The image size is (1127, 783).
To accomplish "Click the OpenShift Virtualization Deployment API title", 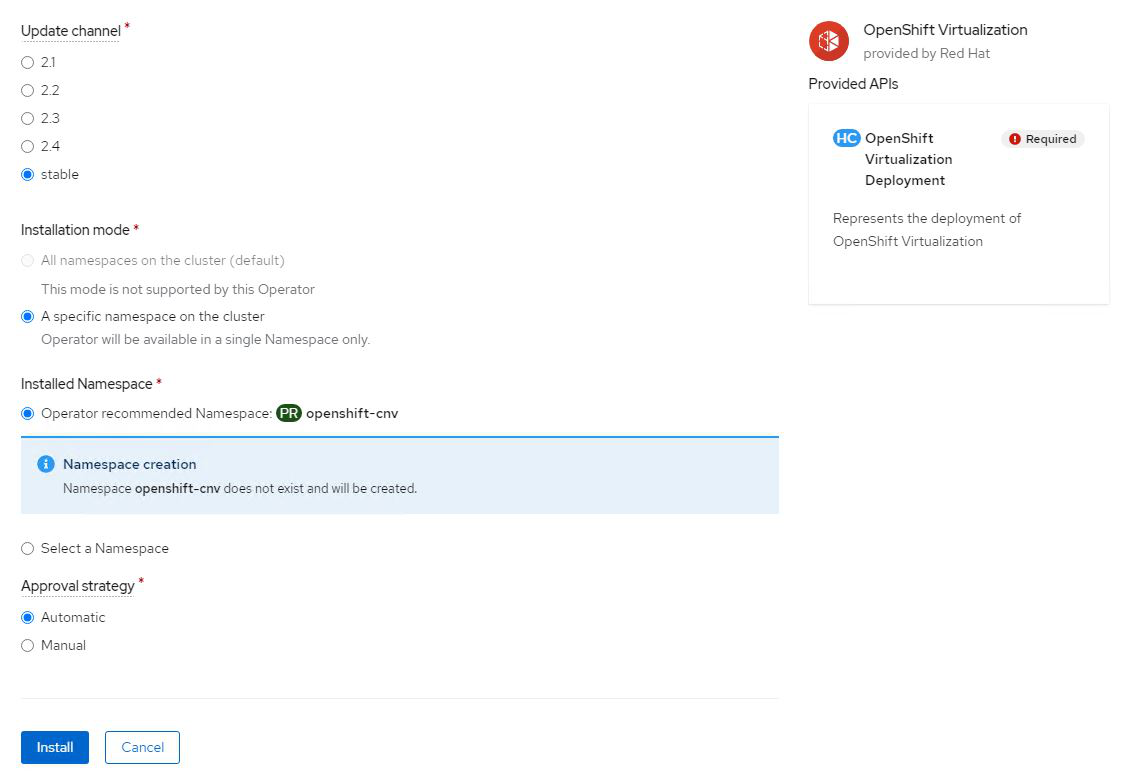I will pyautogui.click(x=908, y=159).
